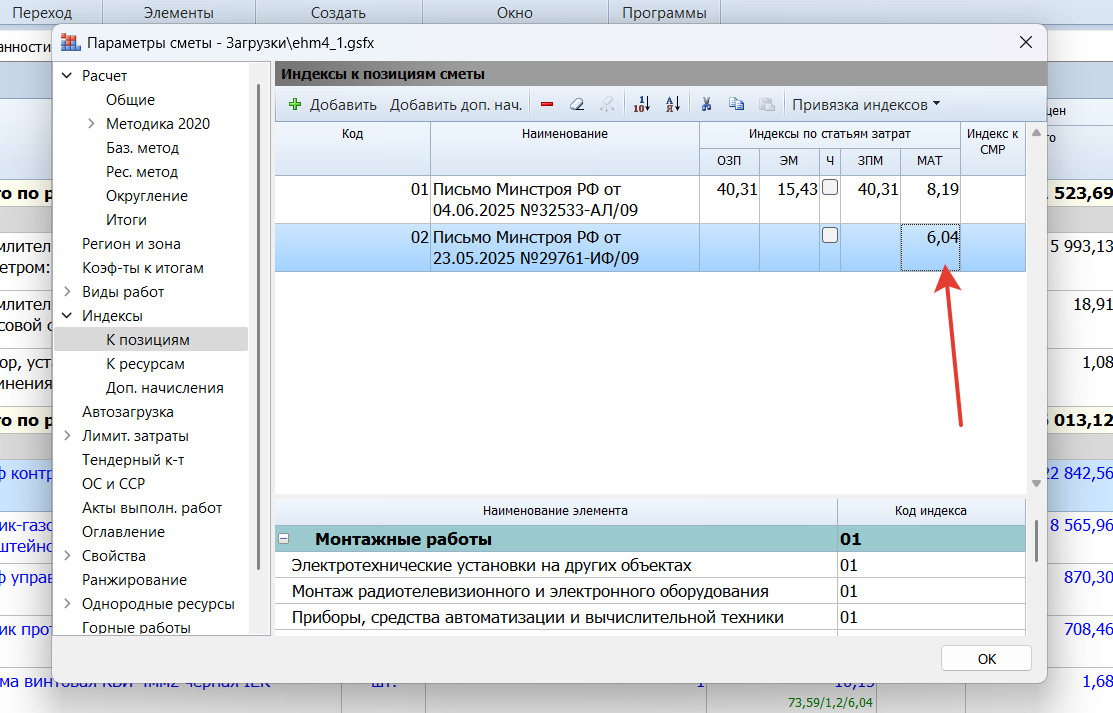Toggle the Ч checkbox for index 02
Screen dimensions: 1113x713
click(x=830, y=236)
